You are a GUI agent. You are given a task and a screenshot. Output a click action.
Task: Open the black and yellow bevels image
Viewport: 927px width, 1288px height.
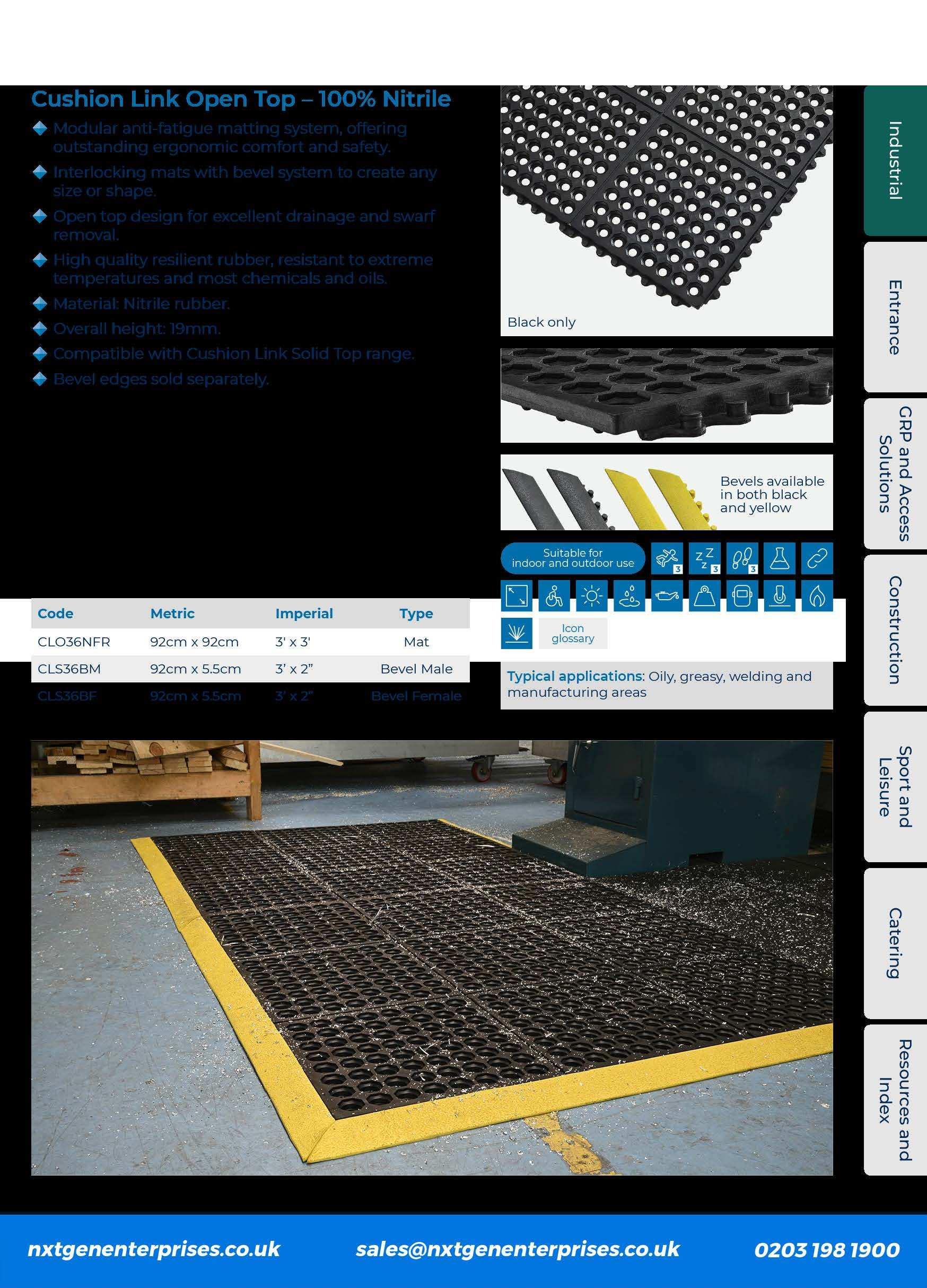click(x=667, y=493)
